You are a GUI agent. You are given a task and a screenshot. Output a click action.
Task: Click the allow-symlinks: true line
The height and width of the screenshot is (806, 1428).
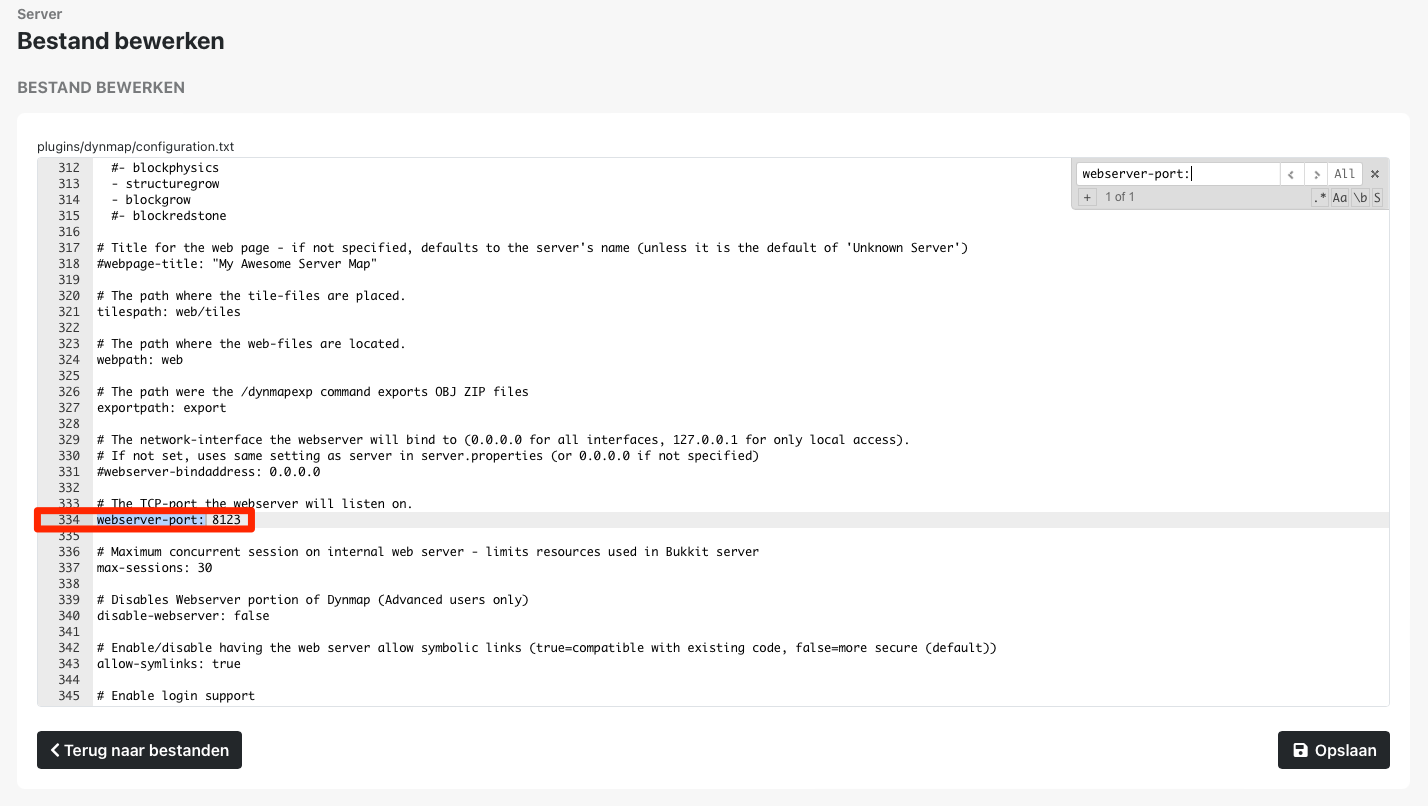point(168,664)
